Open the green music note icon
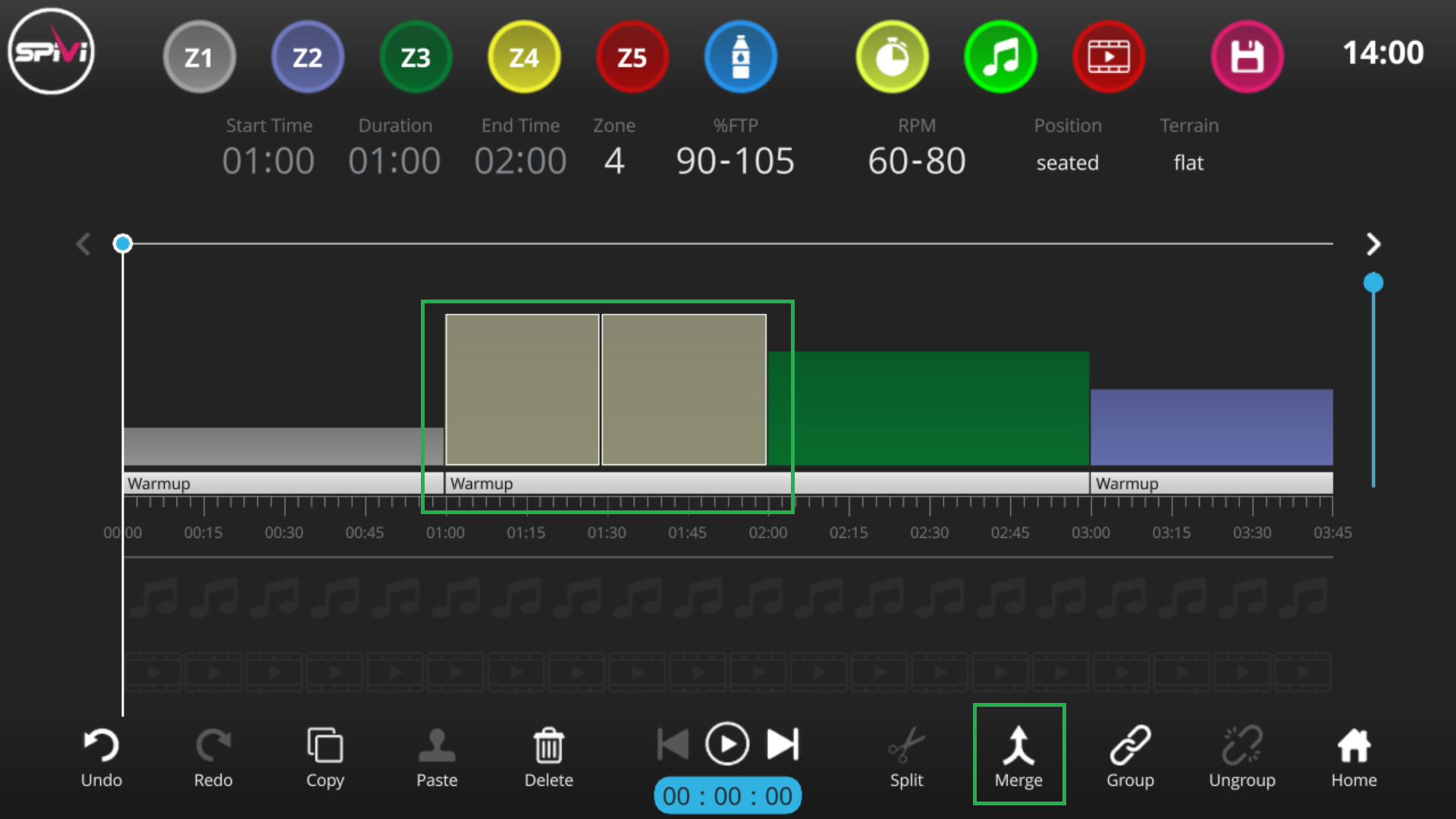 click(x=1000, y=57)
